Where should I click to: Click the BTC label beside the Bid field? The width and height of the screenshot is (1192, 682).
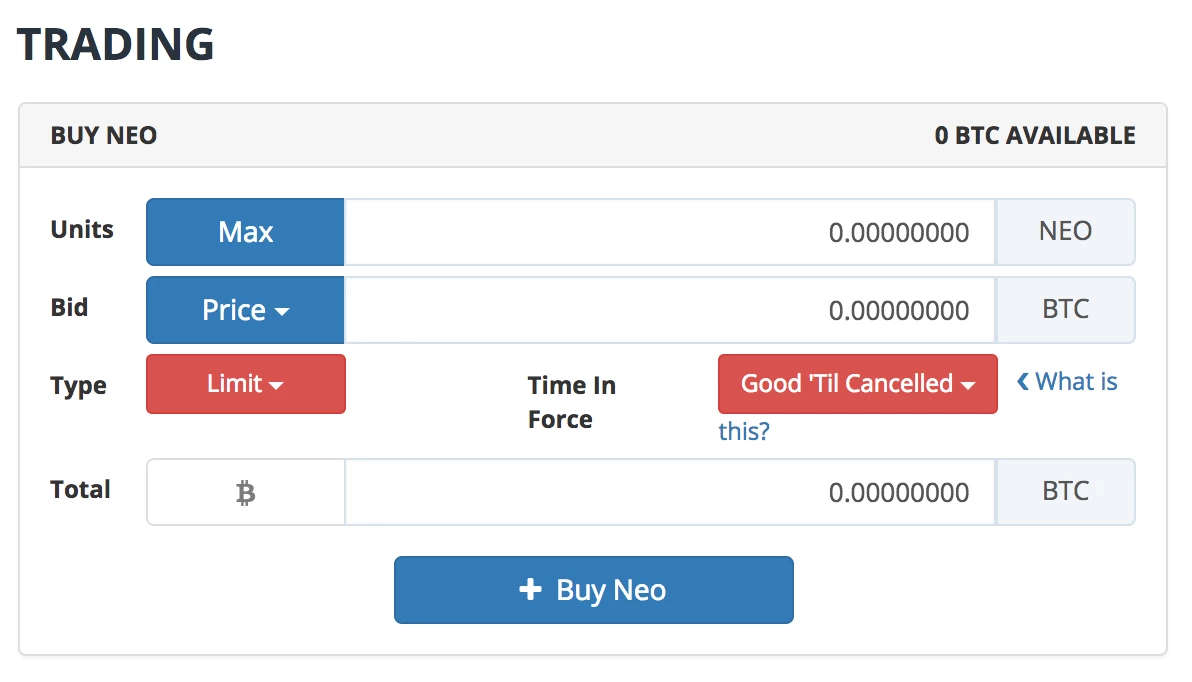click(x=1064, y=309)
